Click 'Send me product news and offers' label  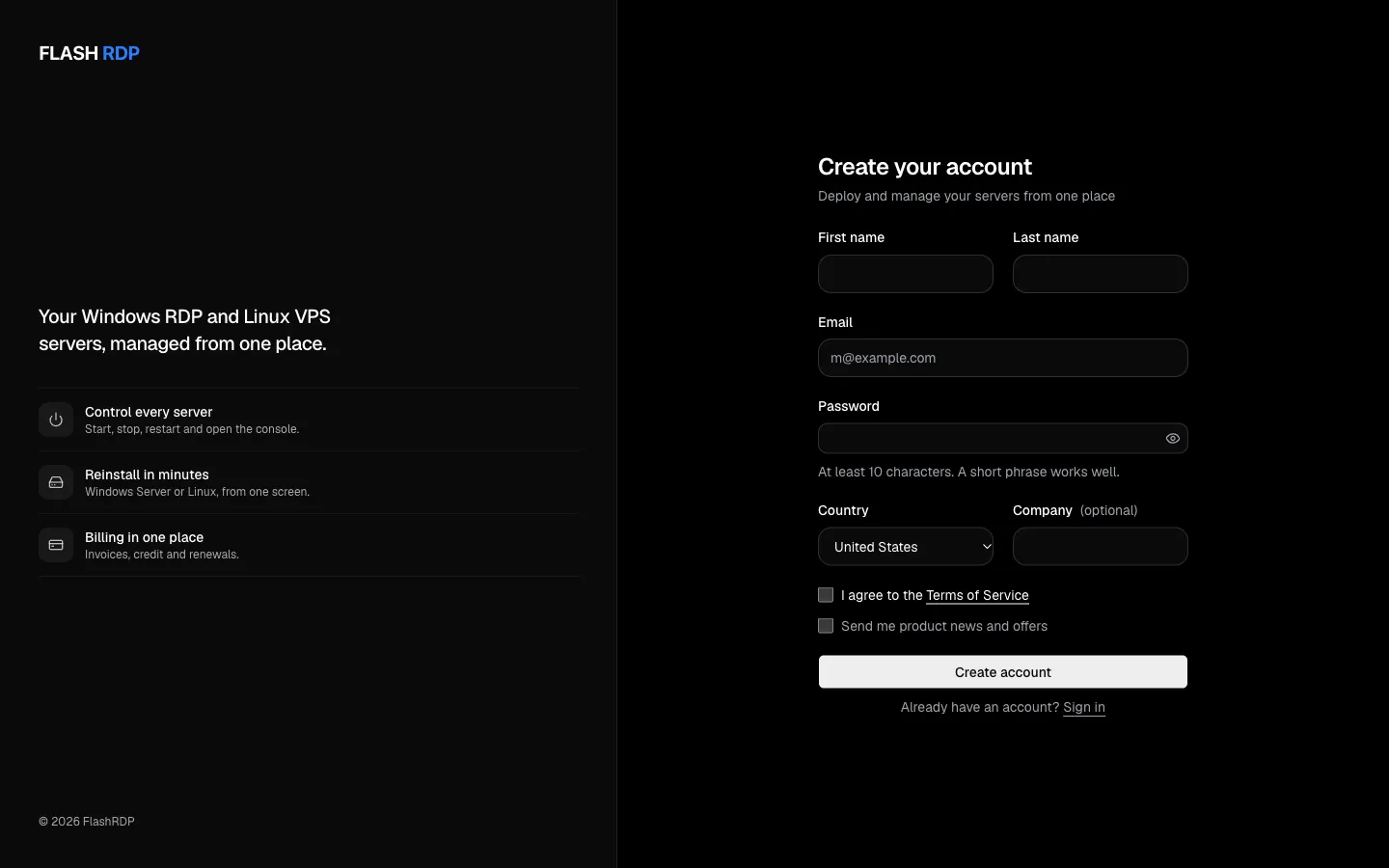pyautogui.click(x=944, y=626)
